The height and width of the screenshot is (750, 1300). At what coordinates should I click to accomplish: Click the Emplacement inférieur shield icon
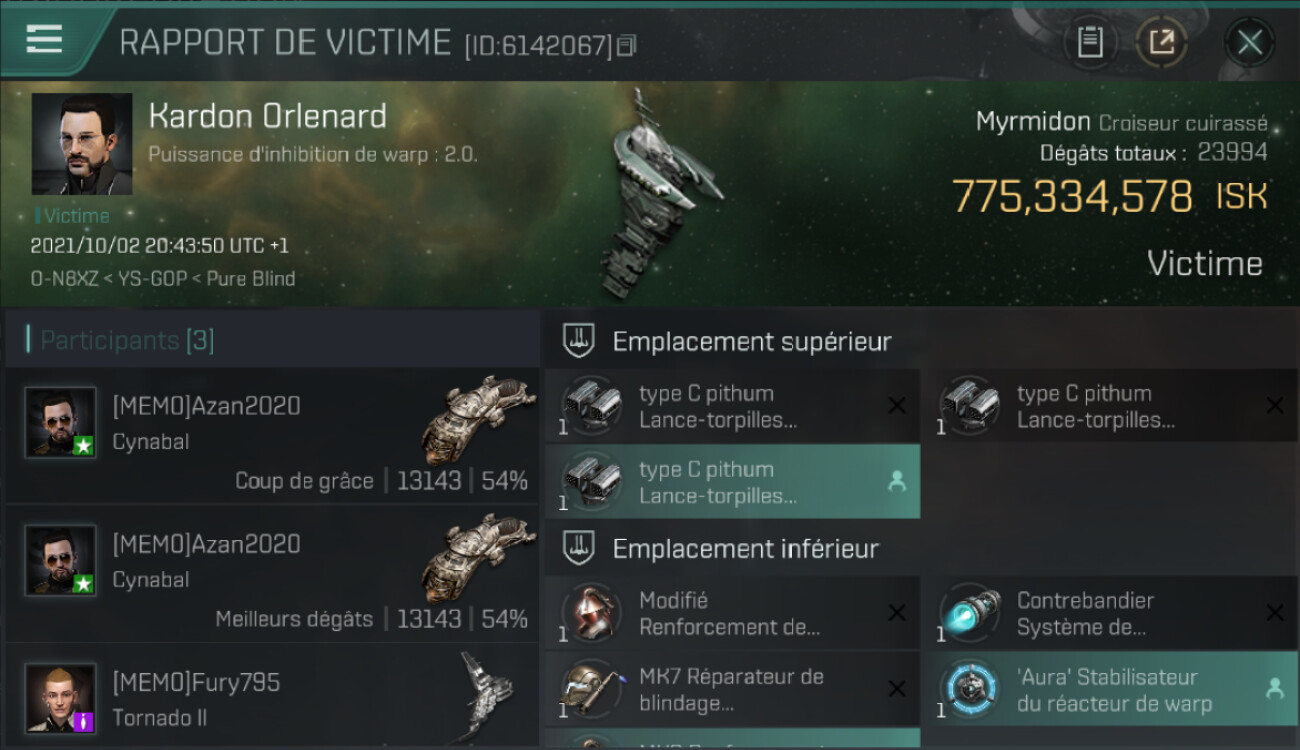[x=577, y=548]
